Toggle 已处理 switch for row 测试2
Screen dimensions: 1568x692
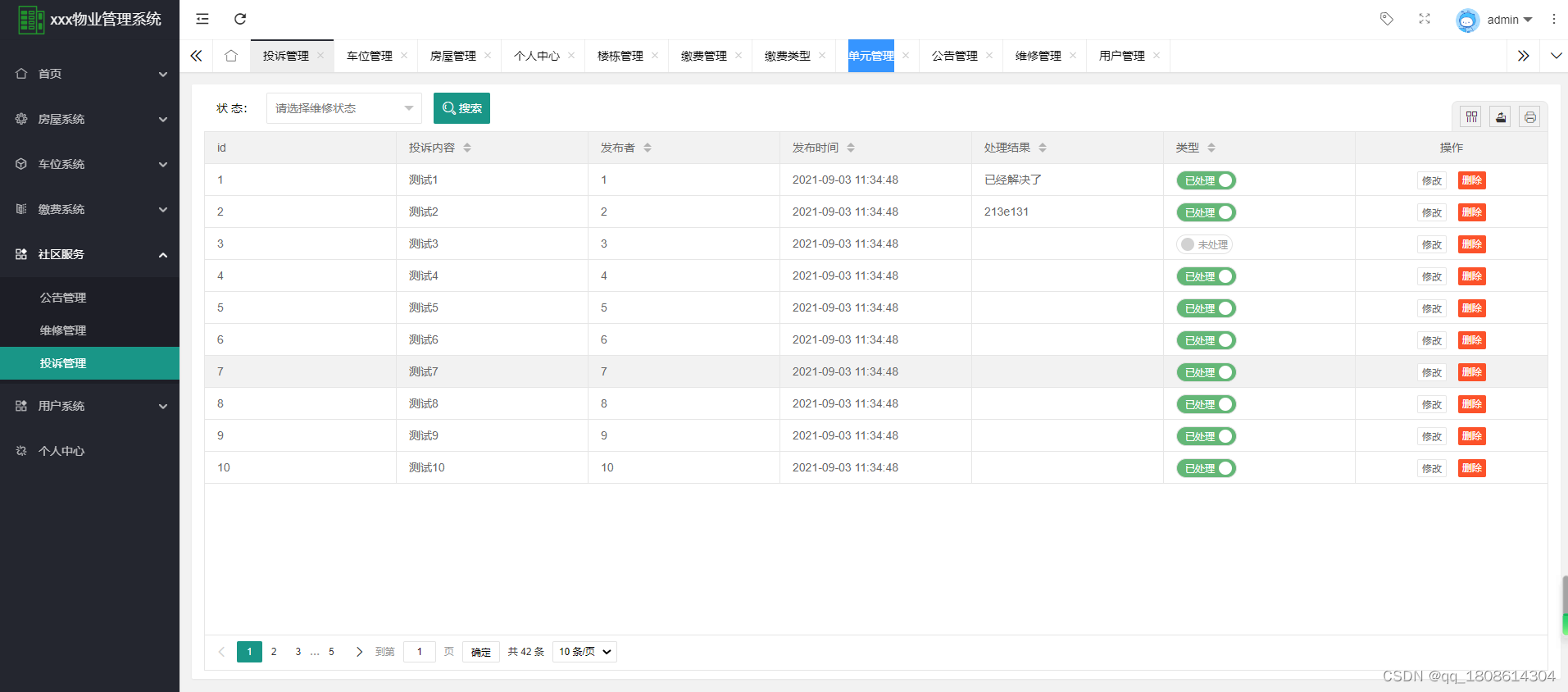[x=1207, y=212]
